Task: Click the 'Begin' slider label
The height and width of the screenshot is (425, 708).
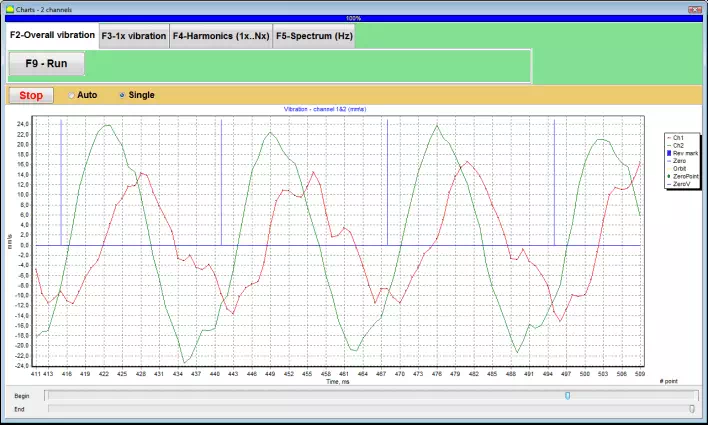Action: [x=22, y=396]
